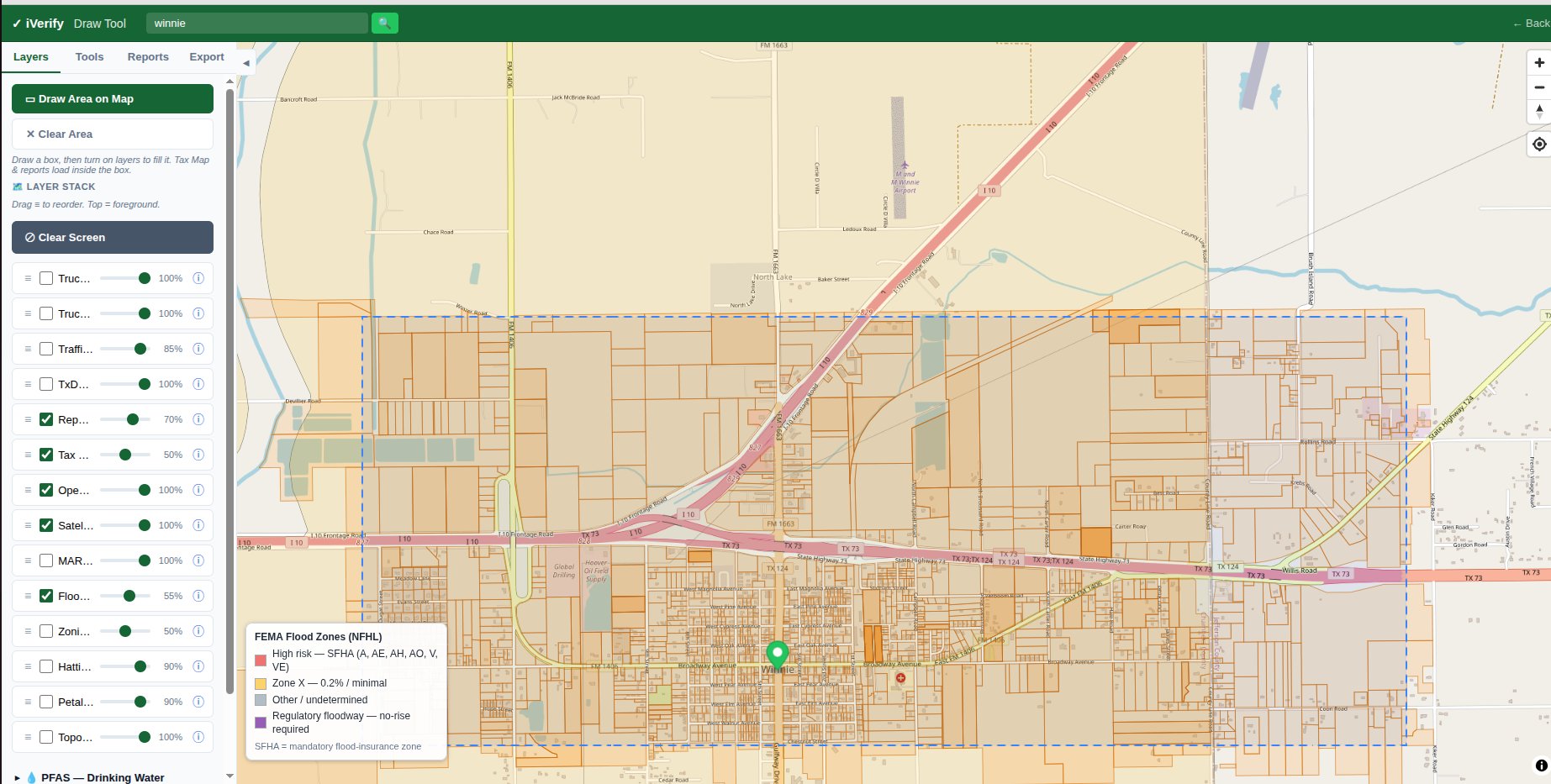The image size is (1551, 784).
Task: Click the purple Regulatory floodway swatch
Action: (x=261, y=723)
